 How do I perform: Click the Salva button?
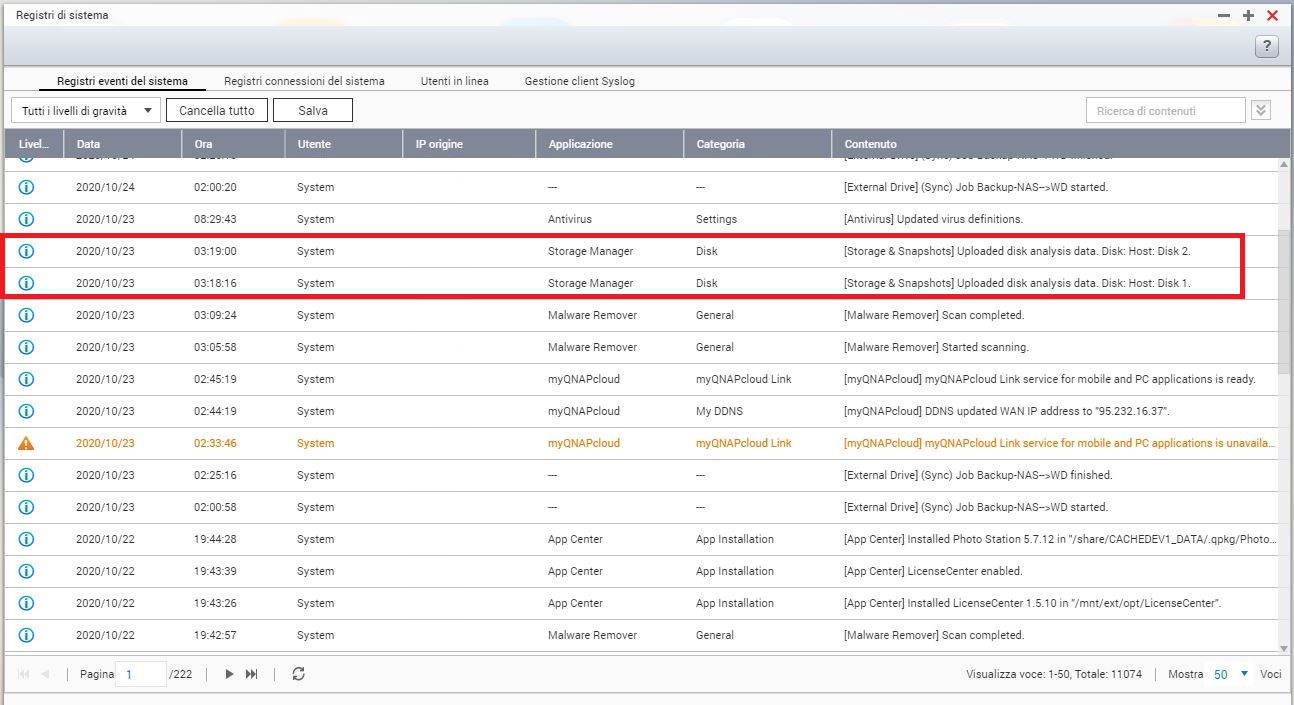(312, 110)
